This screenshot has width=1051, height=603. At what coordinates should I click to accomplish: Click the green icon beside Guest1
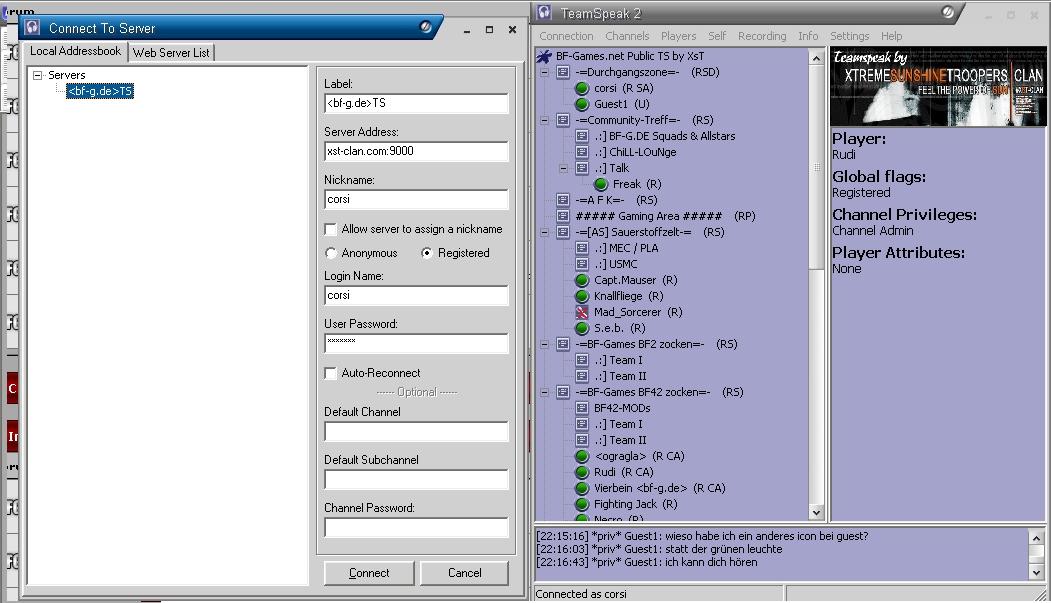582,105
